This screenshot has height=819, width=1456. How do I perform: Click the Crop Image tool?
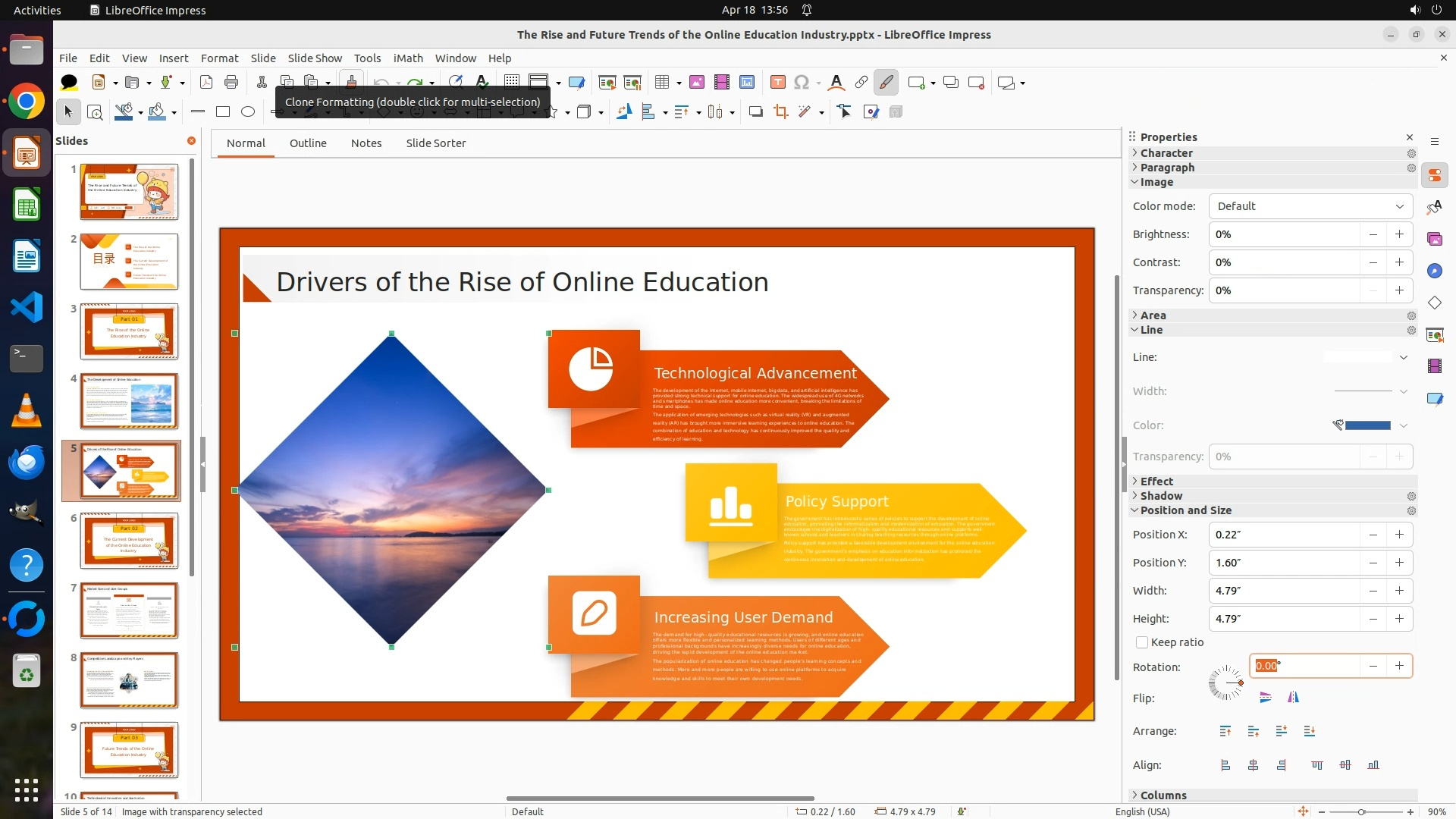(780, 112)
